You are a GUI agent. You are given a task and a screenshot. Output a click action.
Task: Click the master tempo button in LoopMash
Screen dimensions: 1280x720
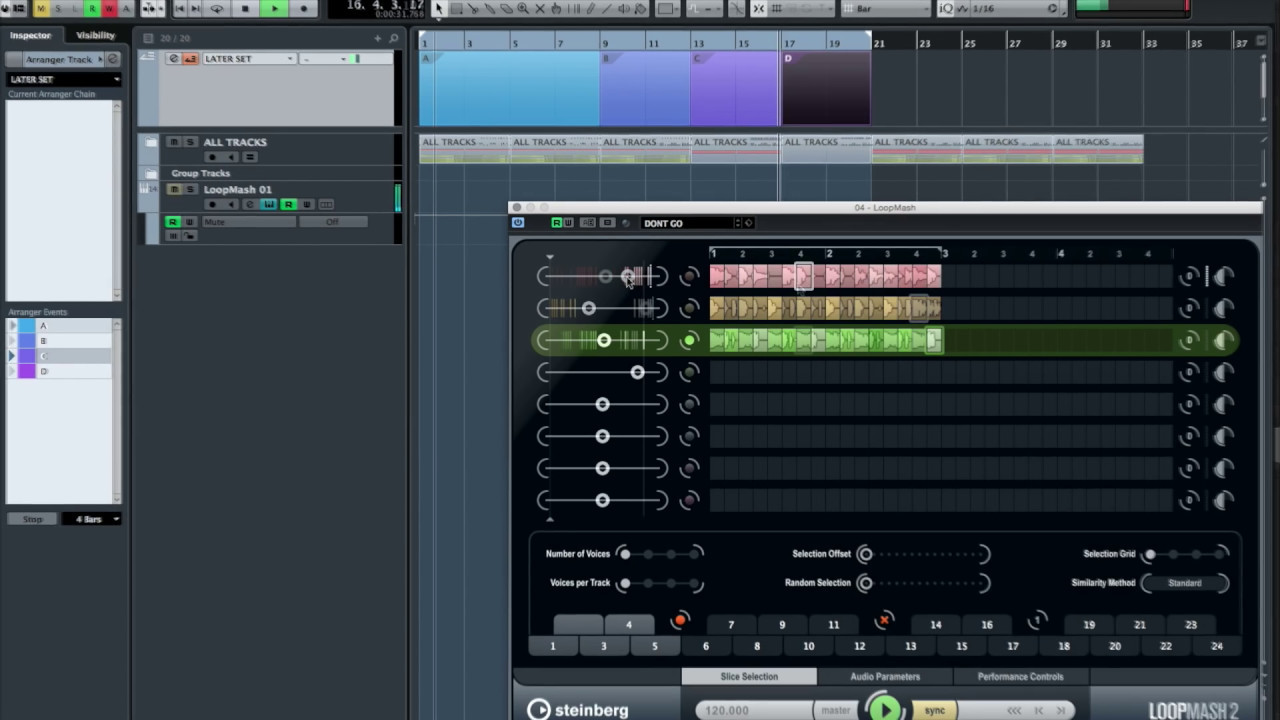pos(836,710)
